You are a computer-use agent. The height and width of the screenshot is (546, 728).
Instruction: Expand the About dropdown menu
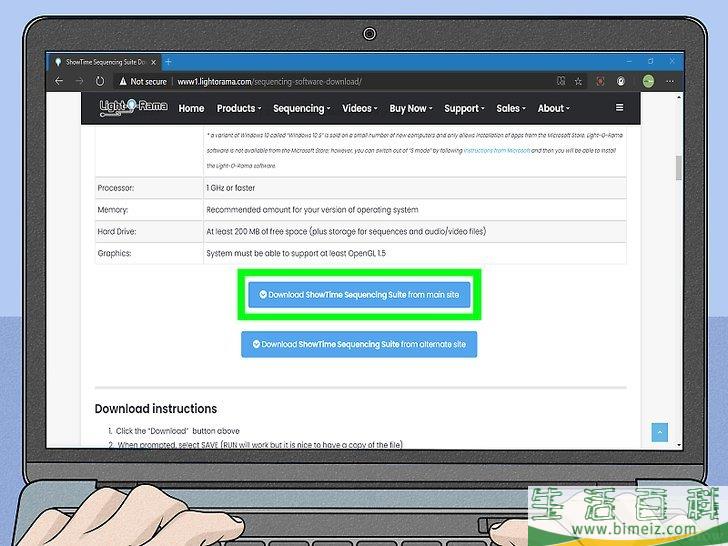coord(553,108)
